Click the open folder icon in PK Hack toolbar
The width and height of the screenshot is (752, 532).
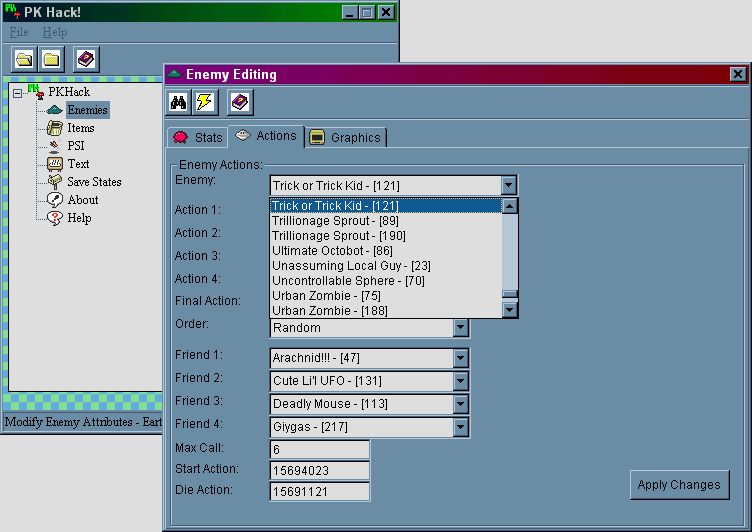(x=24, y=59)
